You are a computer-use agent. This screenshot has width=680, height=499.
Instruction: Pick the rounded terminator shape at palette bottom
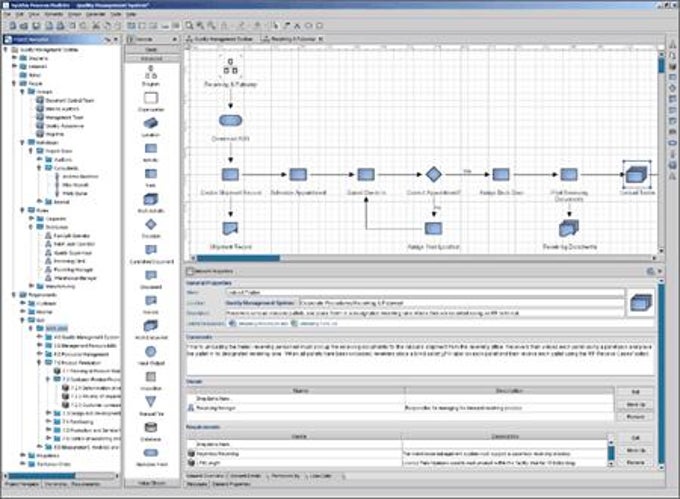pyautogui.click(x=150, y=453)
